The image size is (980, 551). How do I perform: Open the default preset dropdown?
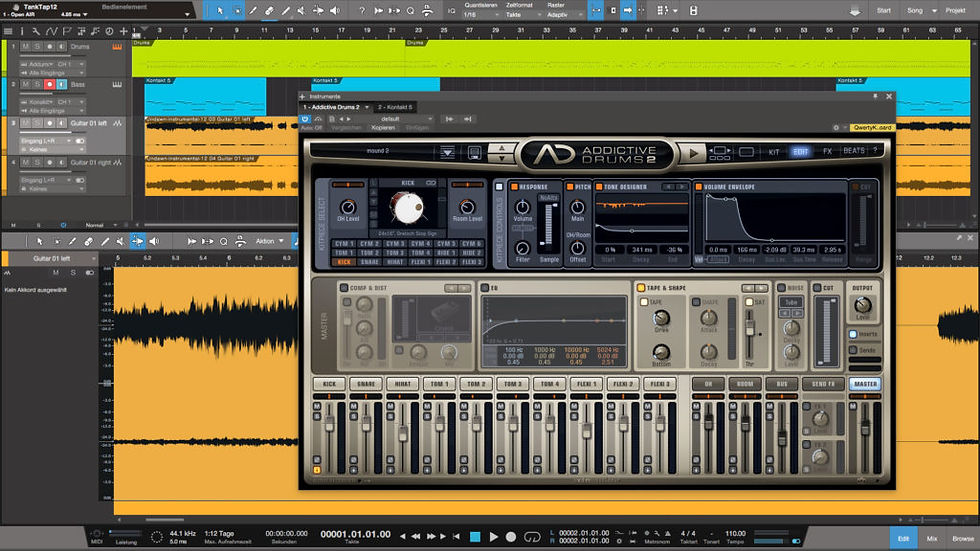397,119
